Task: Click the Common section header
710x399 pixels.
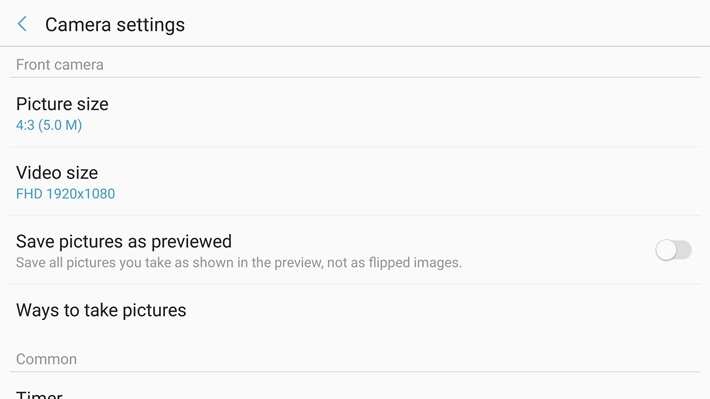Action: (46, 359)
